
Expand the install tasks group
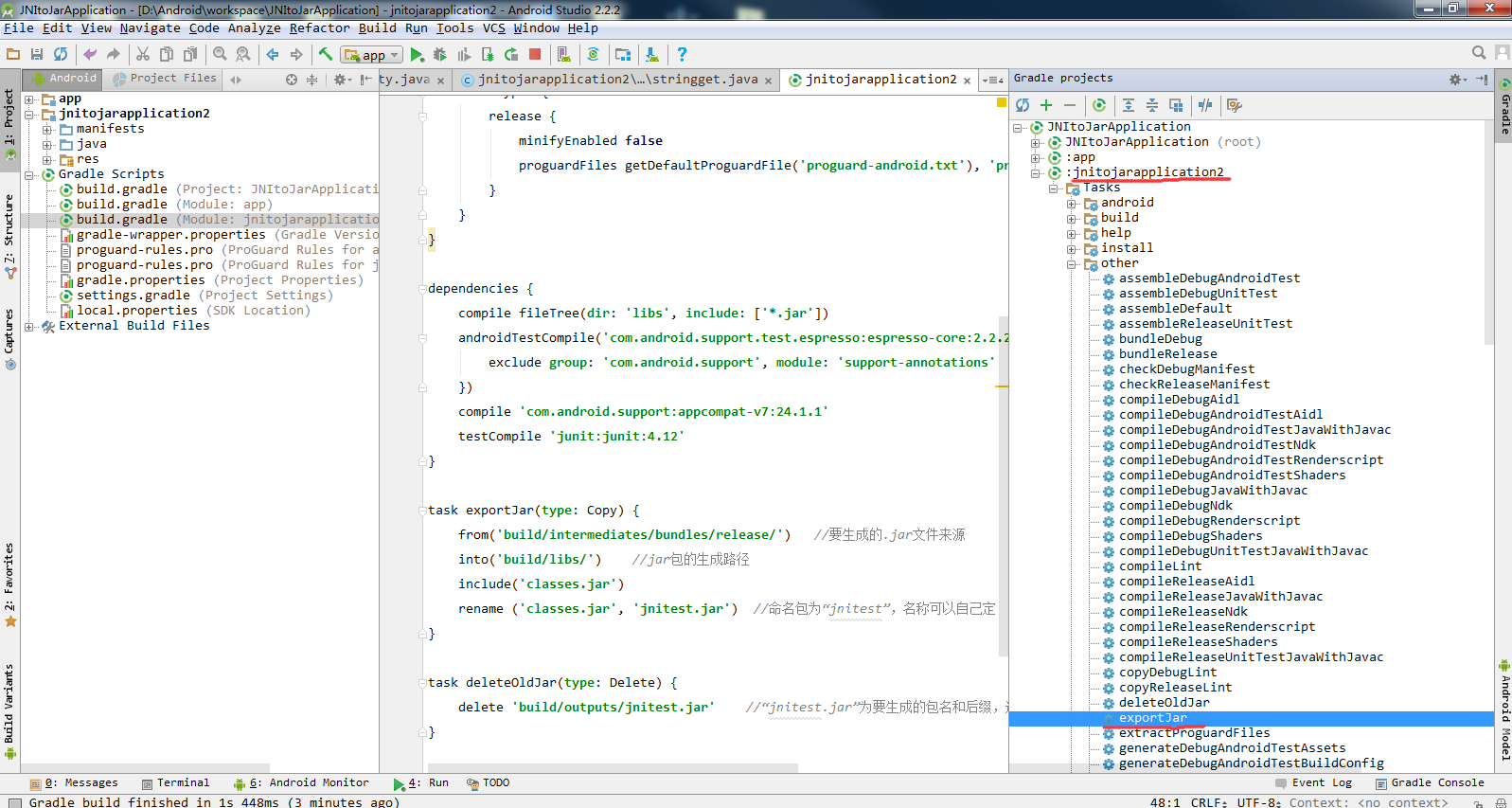point(1072,248)
